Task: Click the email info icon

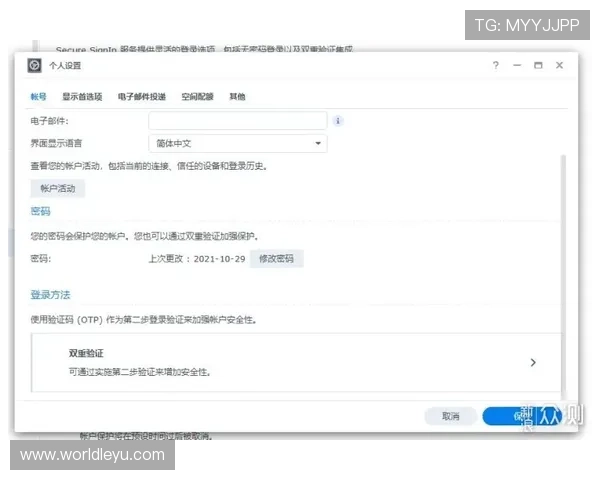Action: click(338, 121)
